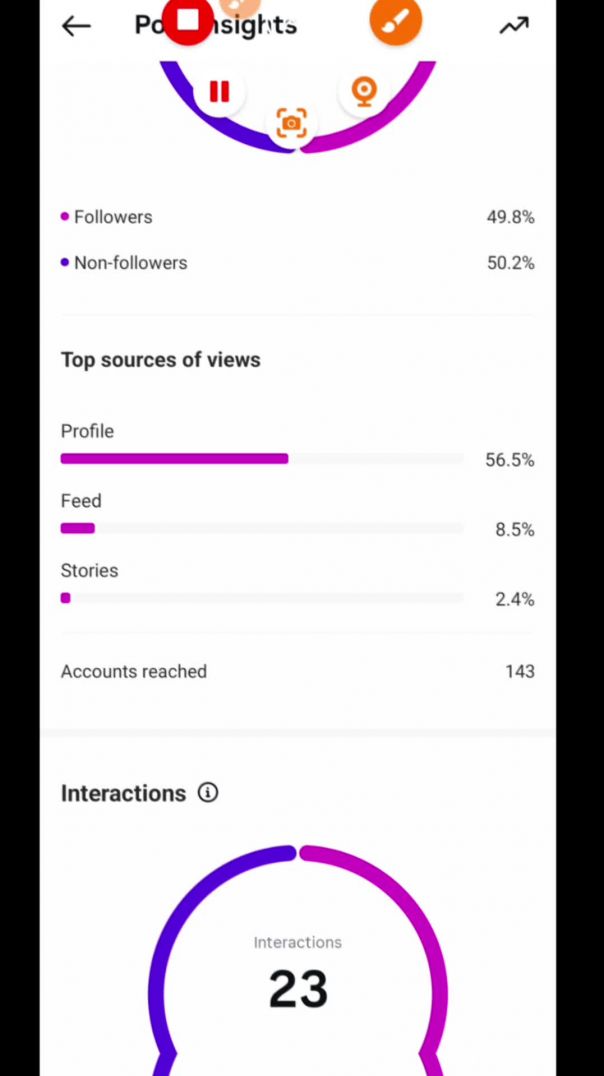Screen dimensions: 604x1076
Task: Take a screenshot with the camera icon
Action: point(291,123)
